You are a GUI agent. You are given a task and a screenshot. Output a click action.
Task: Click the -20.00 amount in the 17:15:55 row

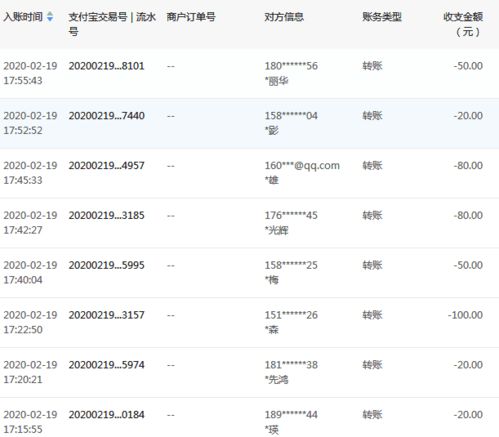coord(468,415)
